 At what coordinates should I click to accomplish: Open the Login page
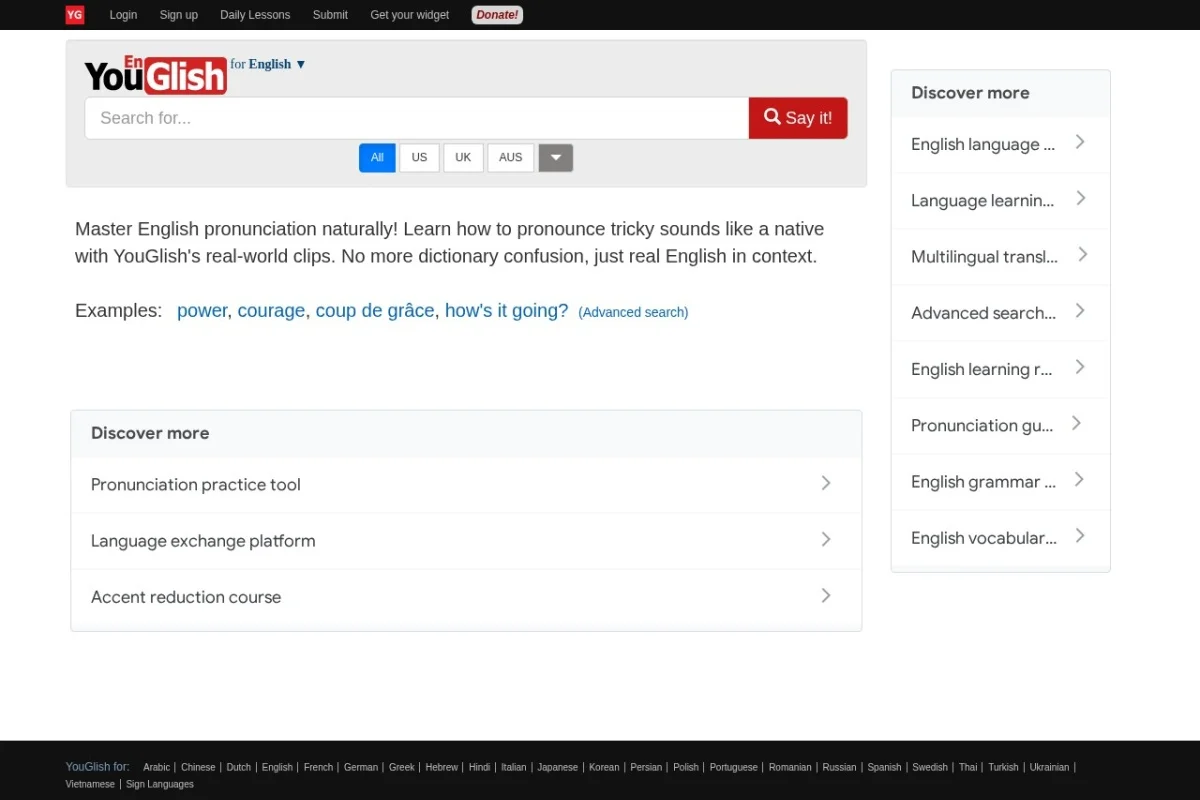coord(123,15)
